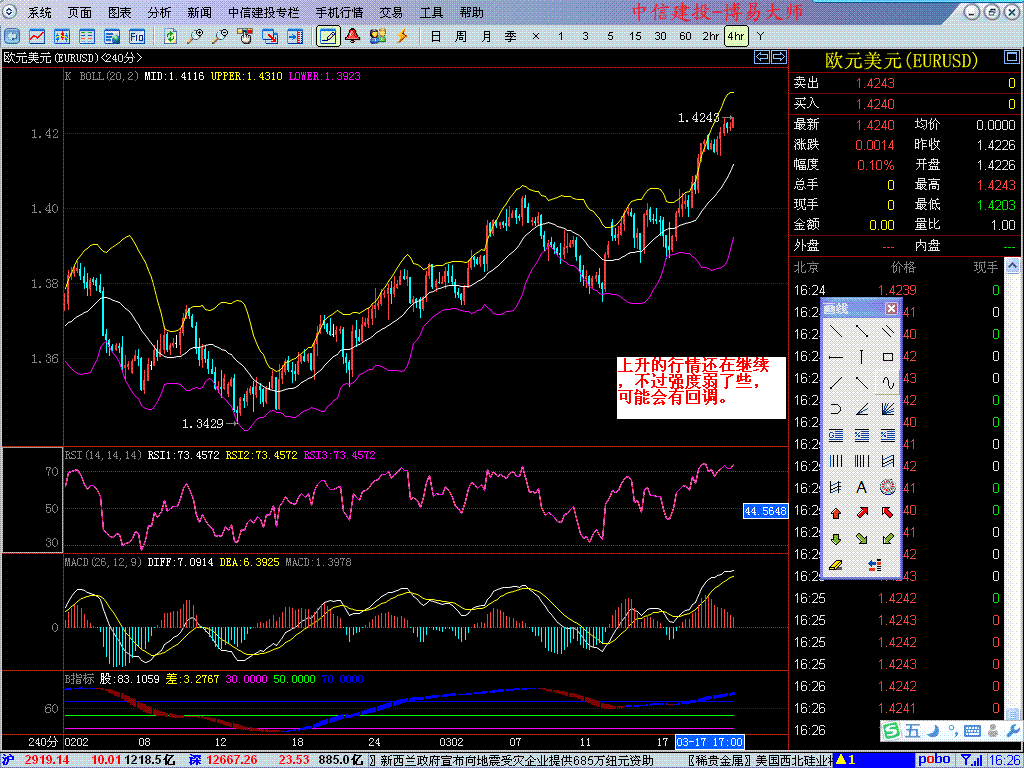Select the 15-minute period button

click(x=635, y=37)
